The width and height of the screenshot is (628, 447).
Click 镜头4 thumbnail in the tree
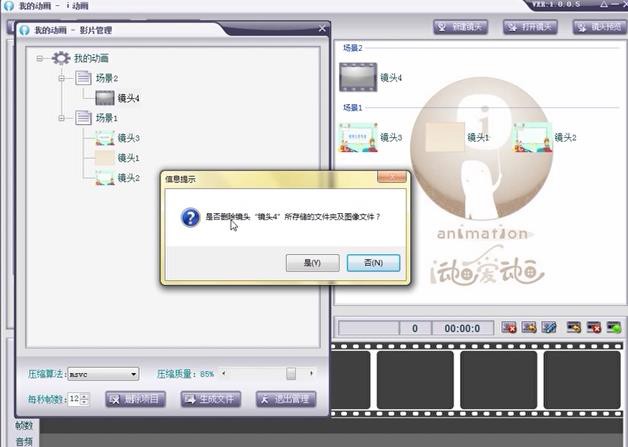coord(105,98)
